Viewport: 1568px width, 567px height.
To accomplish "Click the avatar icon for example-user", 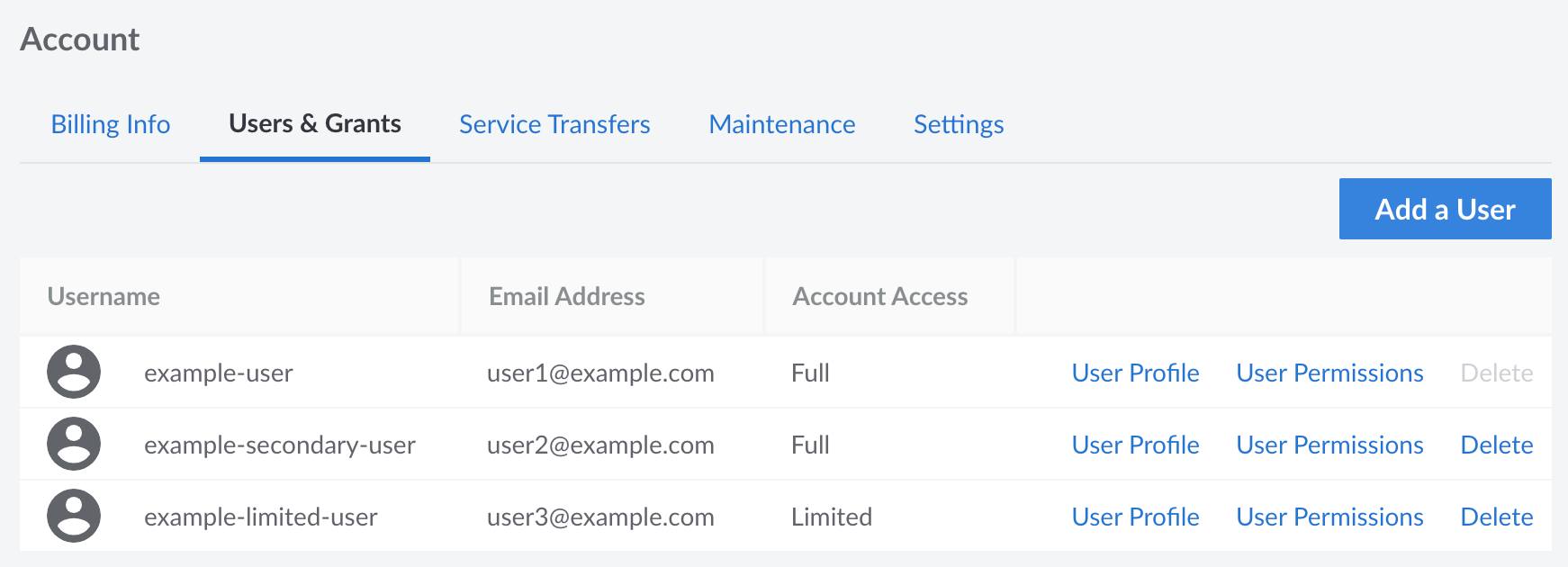I will tap(74, 372).
